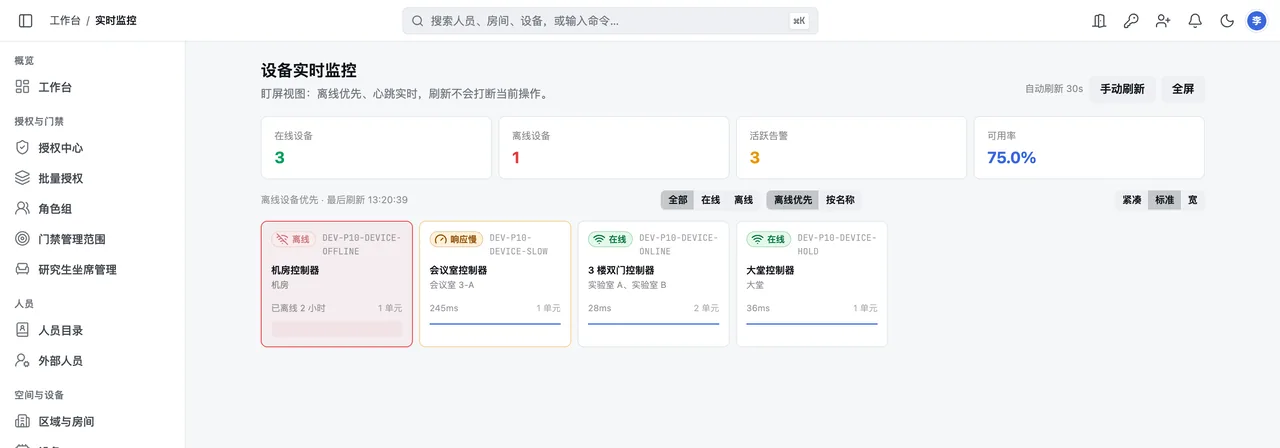Click 在线 badge on DEV-P10-DEVICE-HOLD
The width and height of the screenshot is (1280, 448).
(769, 239)
